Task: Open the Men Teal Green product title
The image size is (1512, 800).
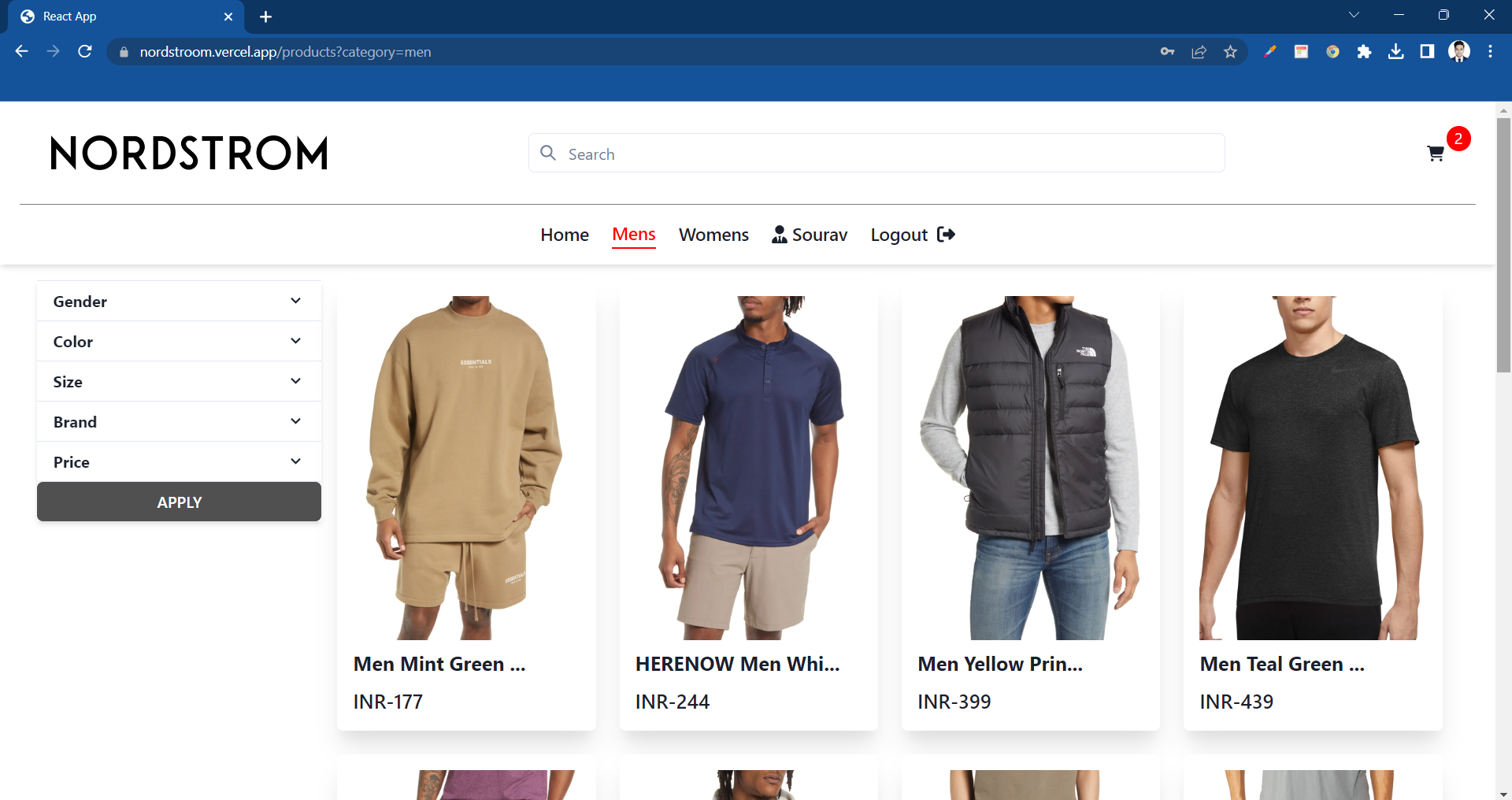Action: point(1282,664)
